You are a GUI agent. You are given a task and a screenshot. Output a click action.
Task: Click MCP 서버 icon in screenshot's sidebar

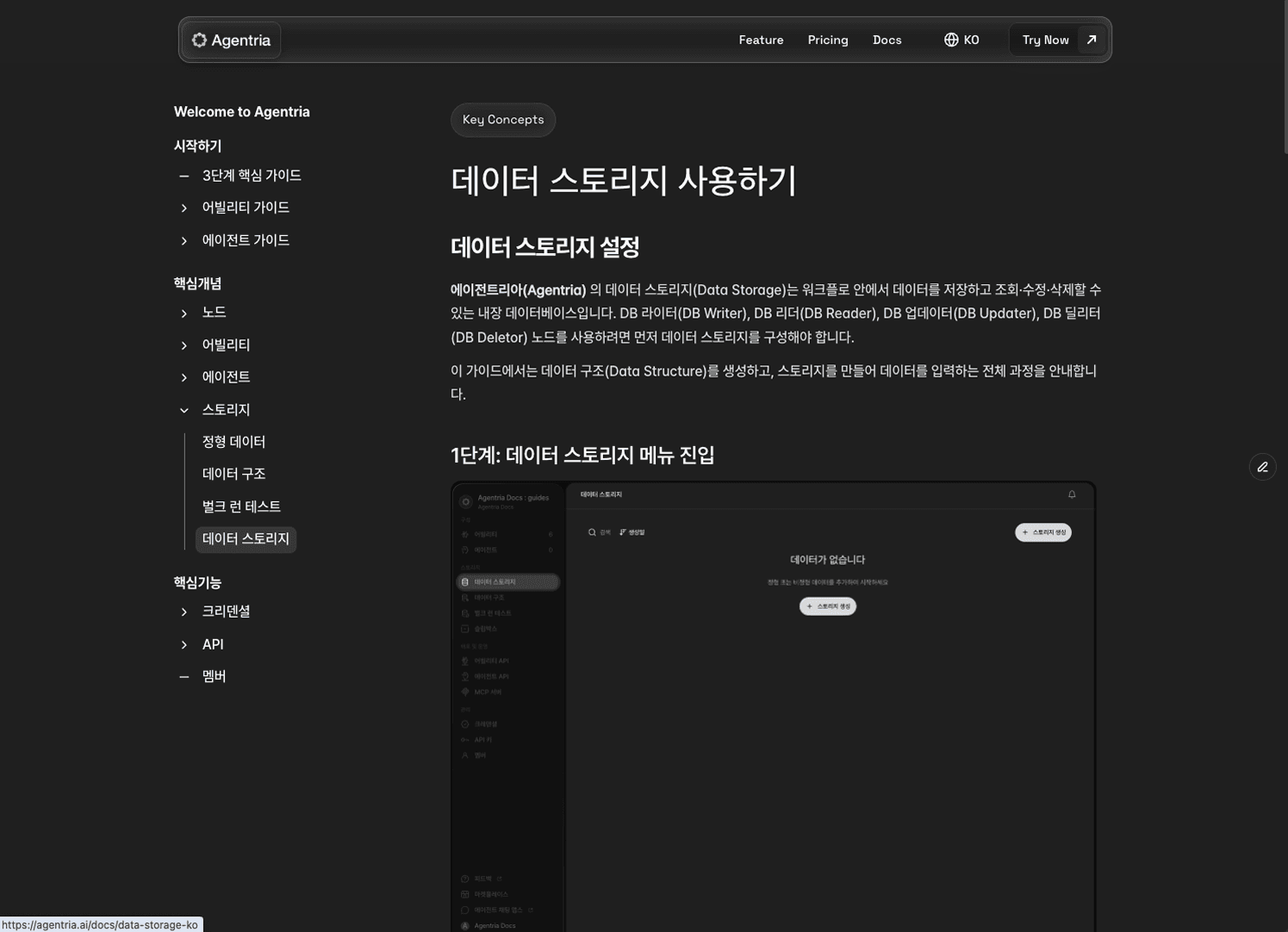tap(465, 692)
